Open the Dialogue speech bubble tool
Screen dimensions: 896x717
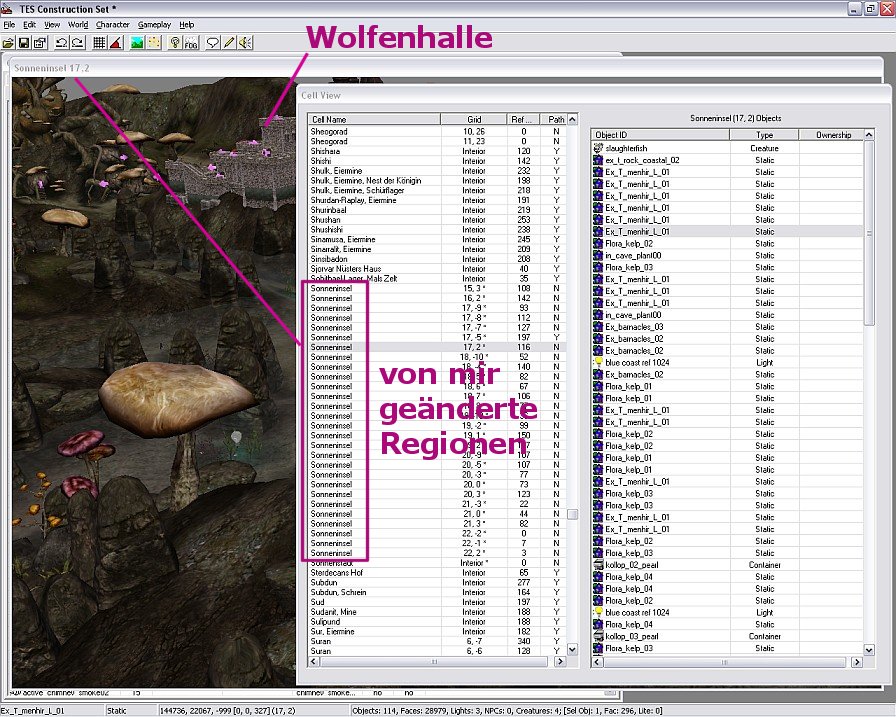(212, 43)
